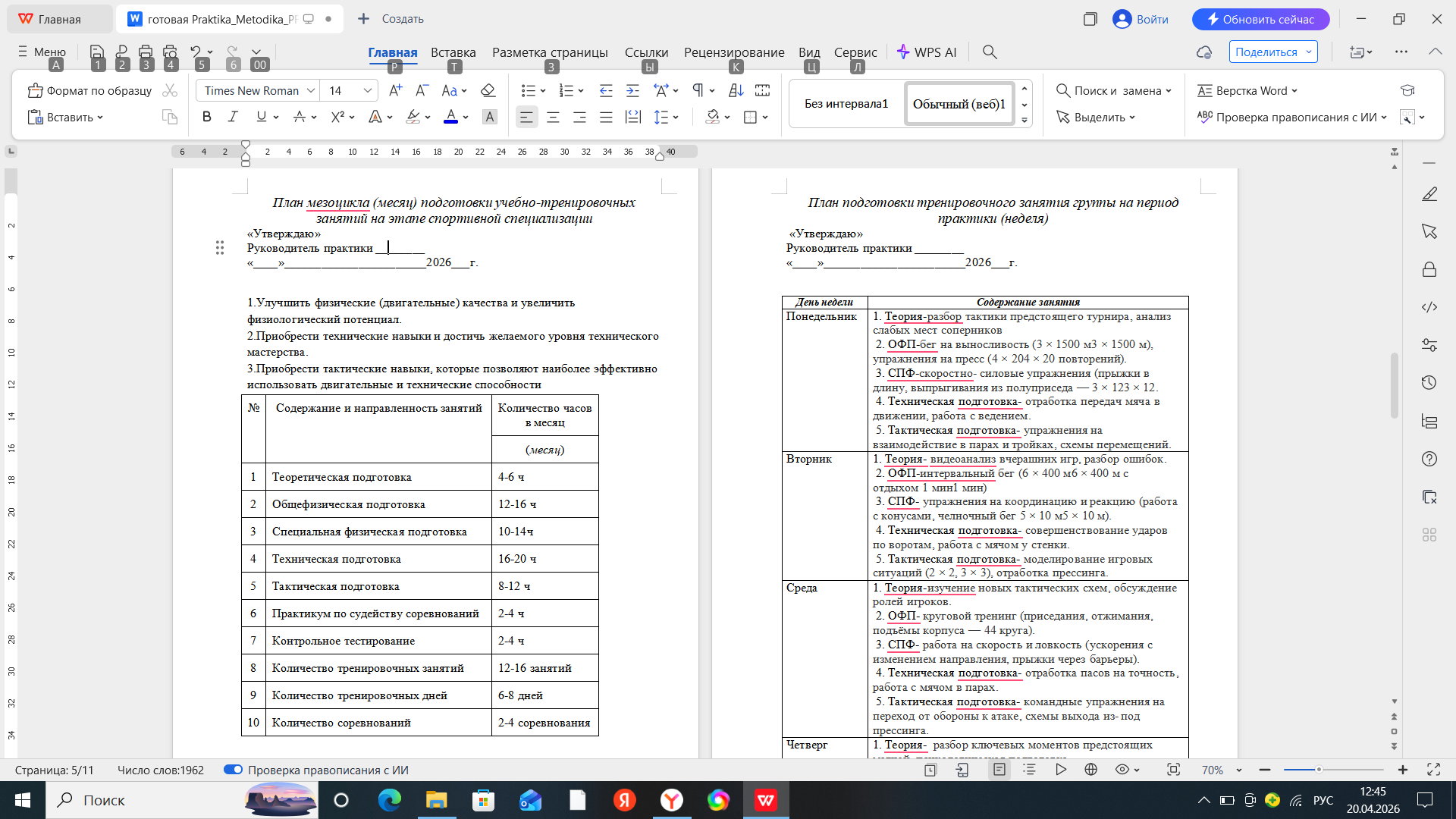1456x819 pixels.
Task: Click the Format Painter button
Action: [x=89, y=90]
